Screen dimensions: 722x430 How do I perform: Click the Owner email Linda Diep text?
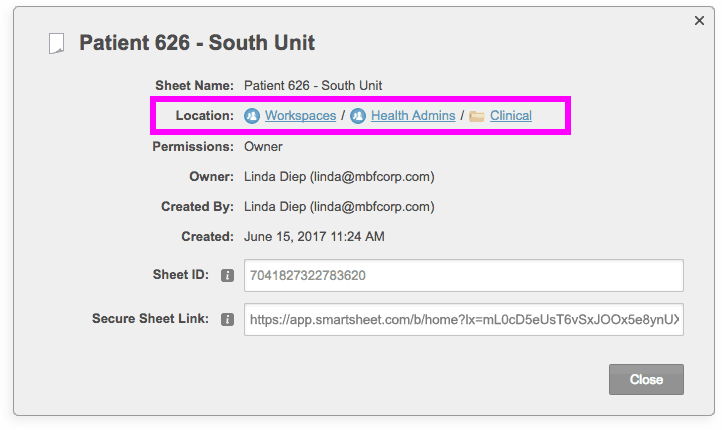(339, 177)
